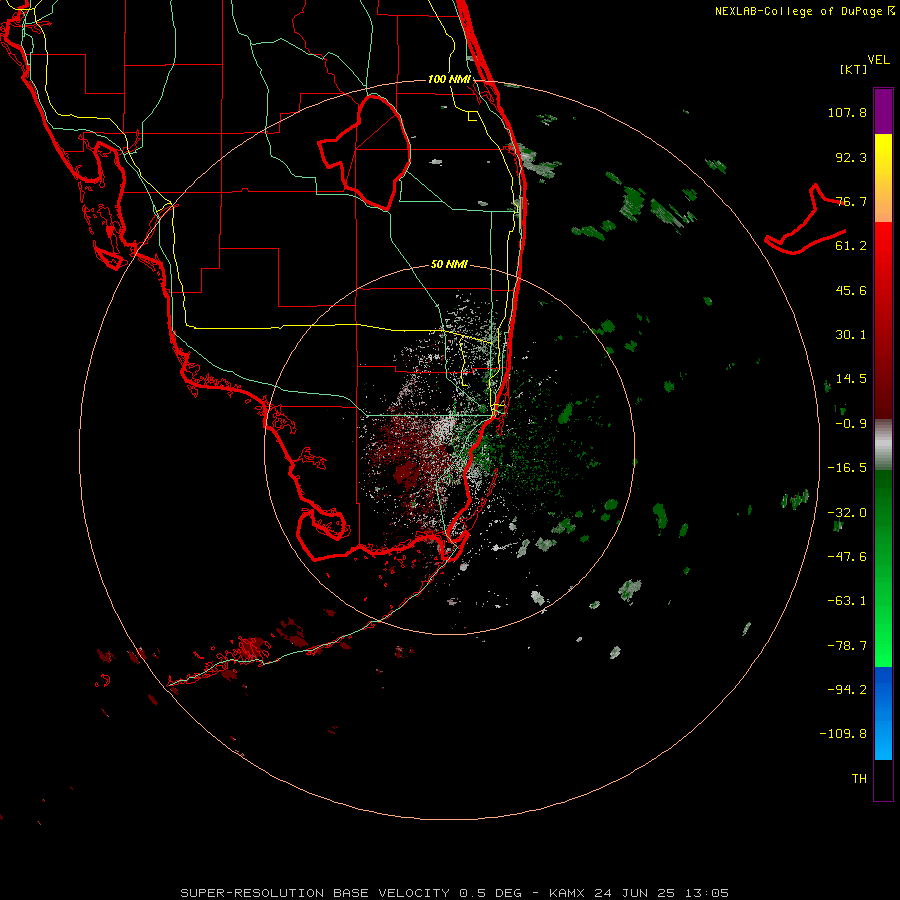Viewport: 900px width, 900px height.
Task: Click the 45.6 legend value
Action: 851,290
